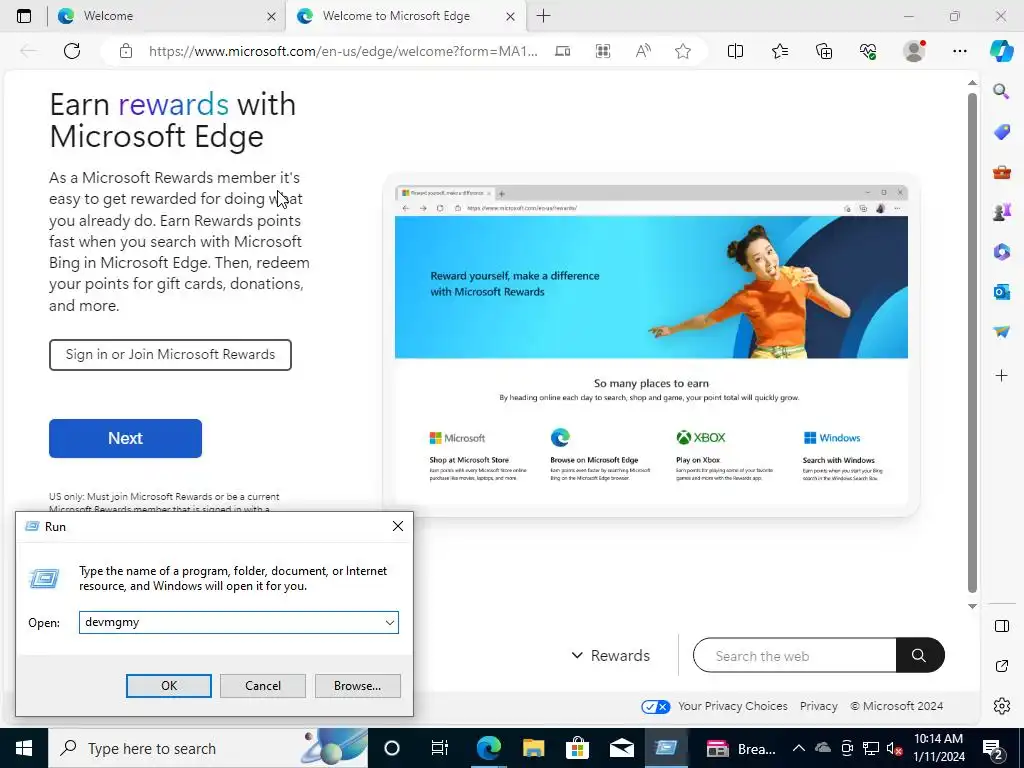
Task: View site information lock icon
Action: [x=126, y=51]
